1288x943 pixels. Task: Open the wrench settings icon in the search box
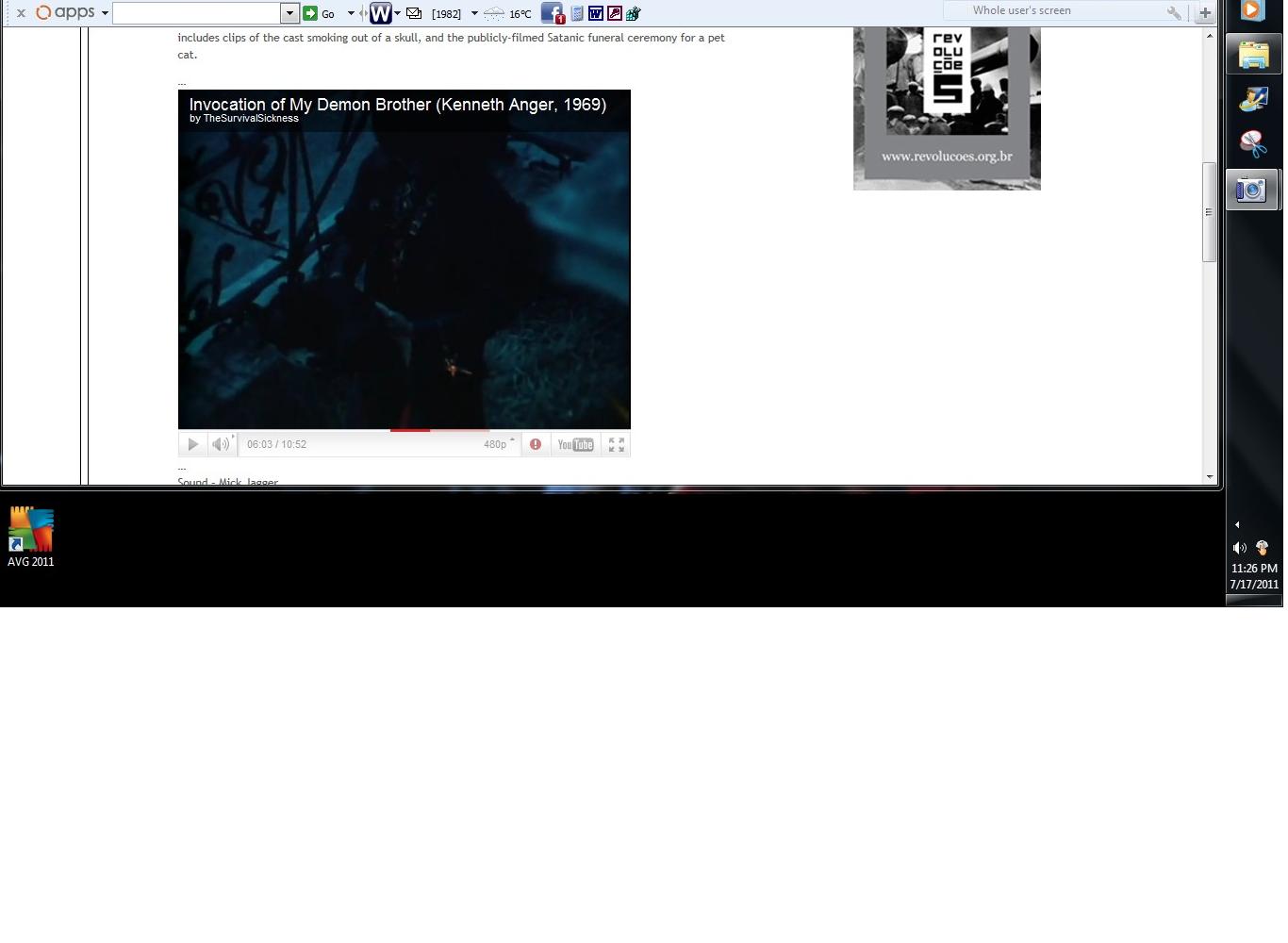pos(1174,12)
